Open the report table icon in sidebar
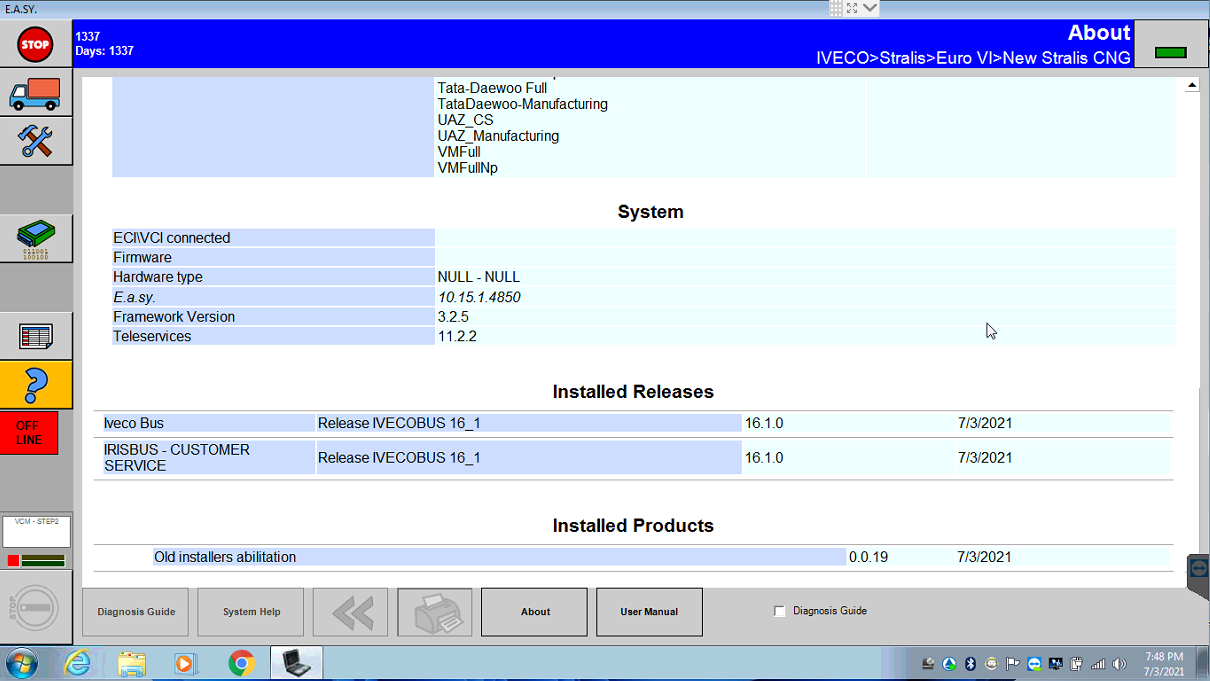This screenshot has width=1210, height=681. [36, 335]
